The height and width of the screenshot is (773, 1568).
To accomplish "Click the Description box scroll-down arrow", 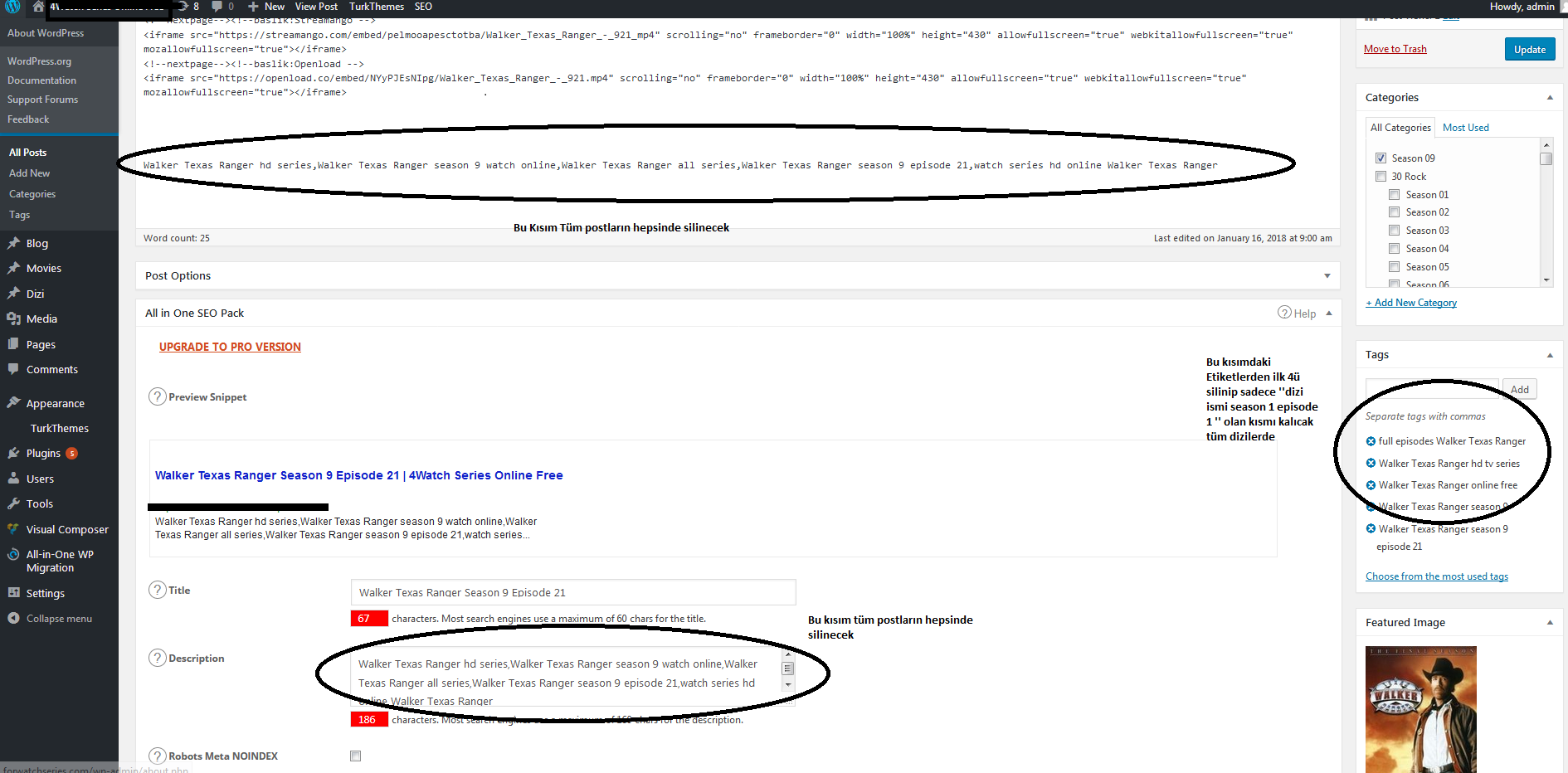I will point(788,684).
